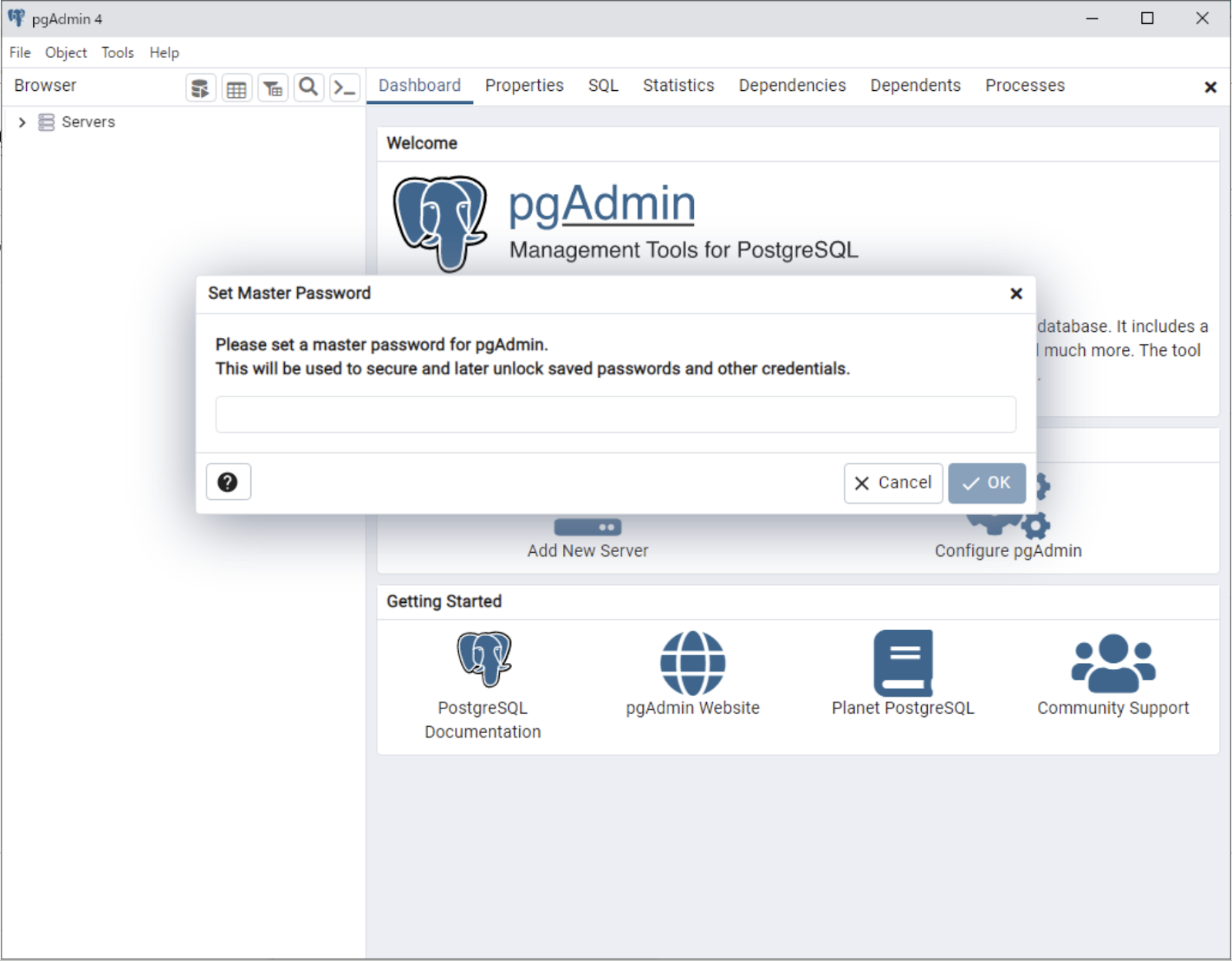Click the Add New Server link

588,551
